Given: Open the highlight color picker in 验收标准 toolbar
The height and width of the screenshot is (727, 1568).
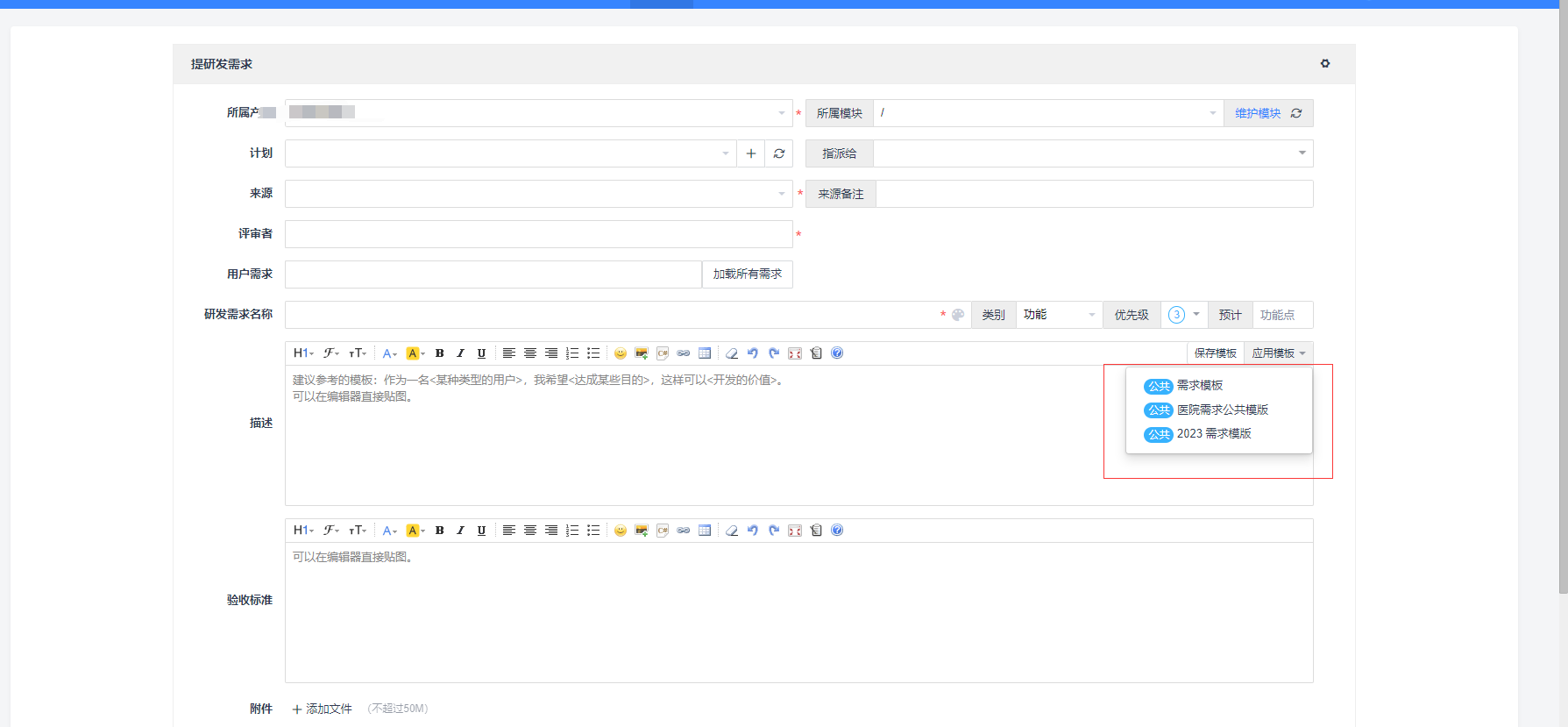Looking at the screenshot, I should pos(415,531).
